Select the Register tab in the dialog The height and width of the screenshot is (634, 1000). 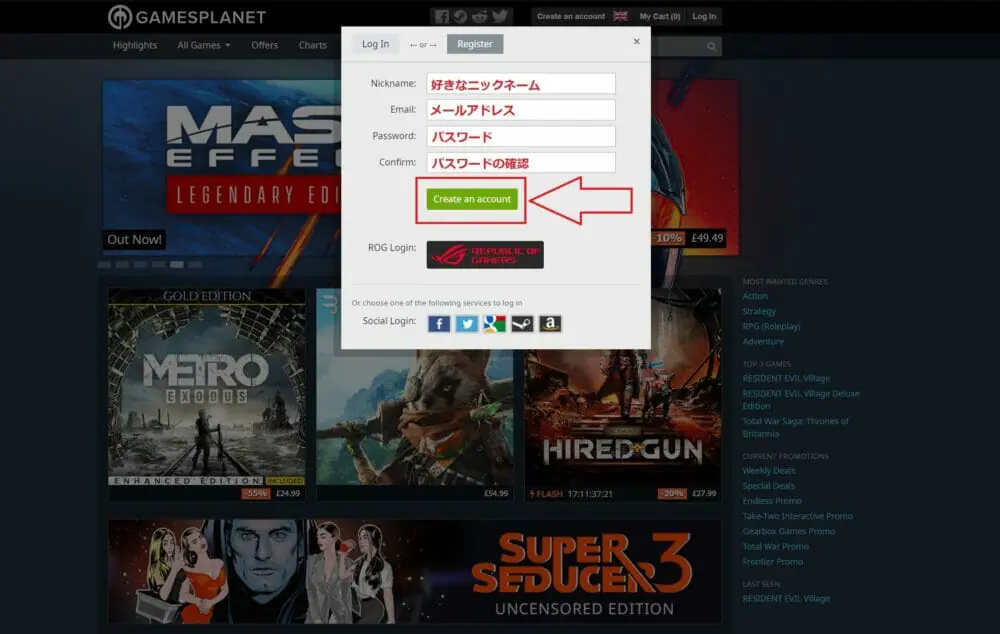pyautogui.click(x=475, y=44)
